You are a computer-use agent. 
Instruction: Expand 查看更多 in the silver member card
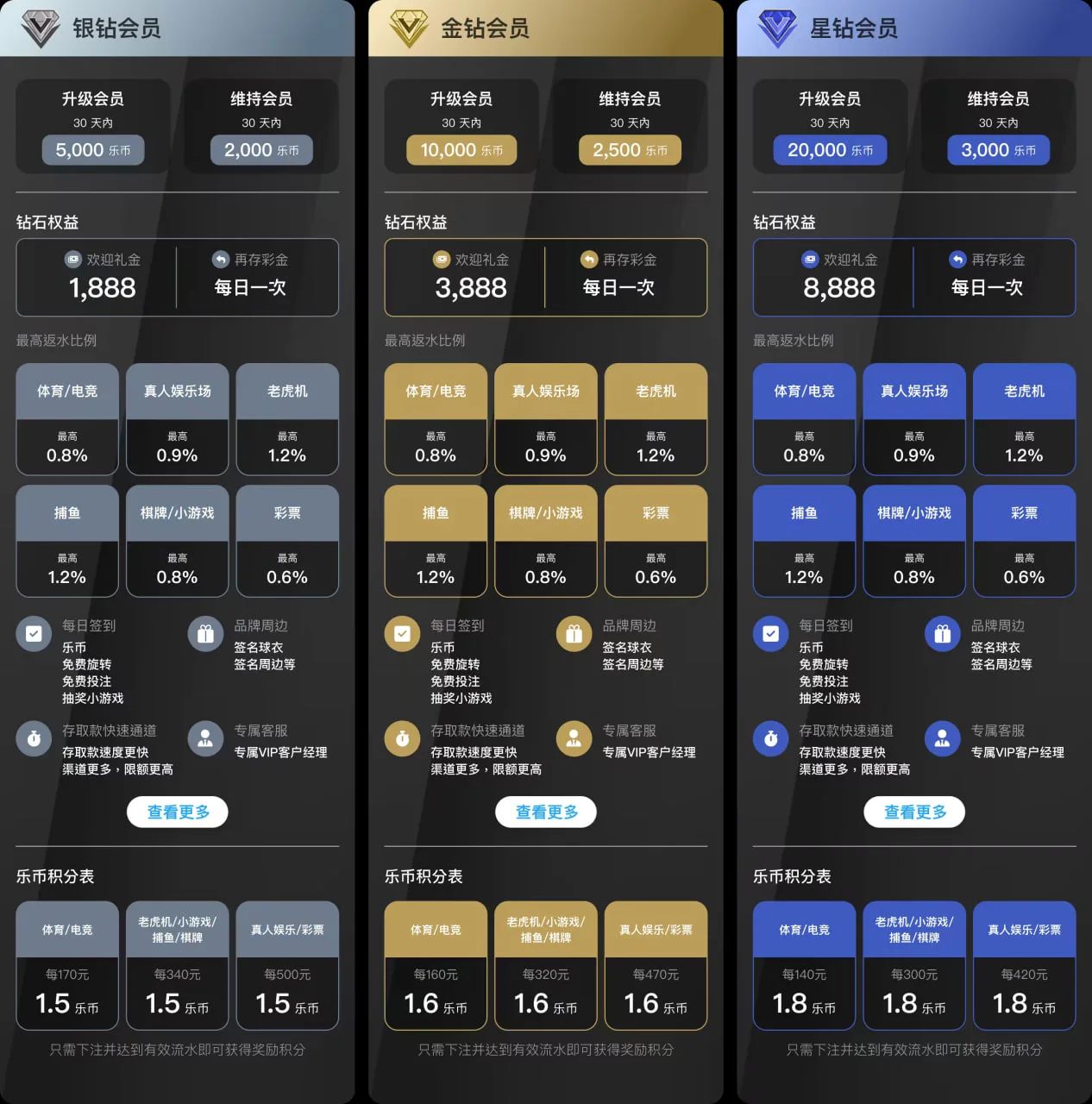178,812
